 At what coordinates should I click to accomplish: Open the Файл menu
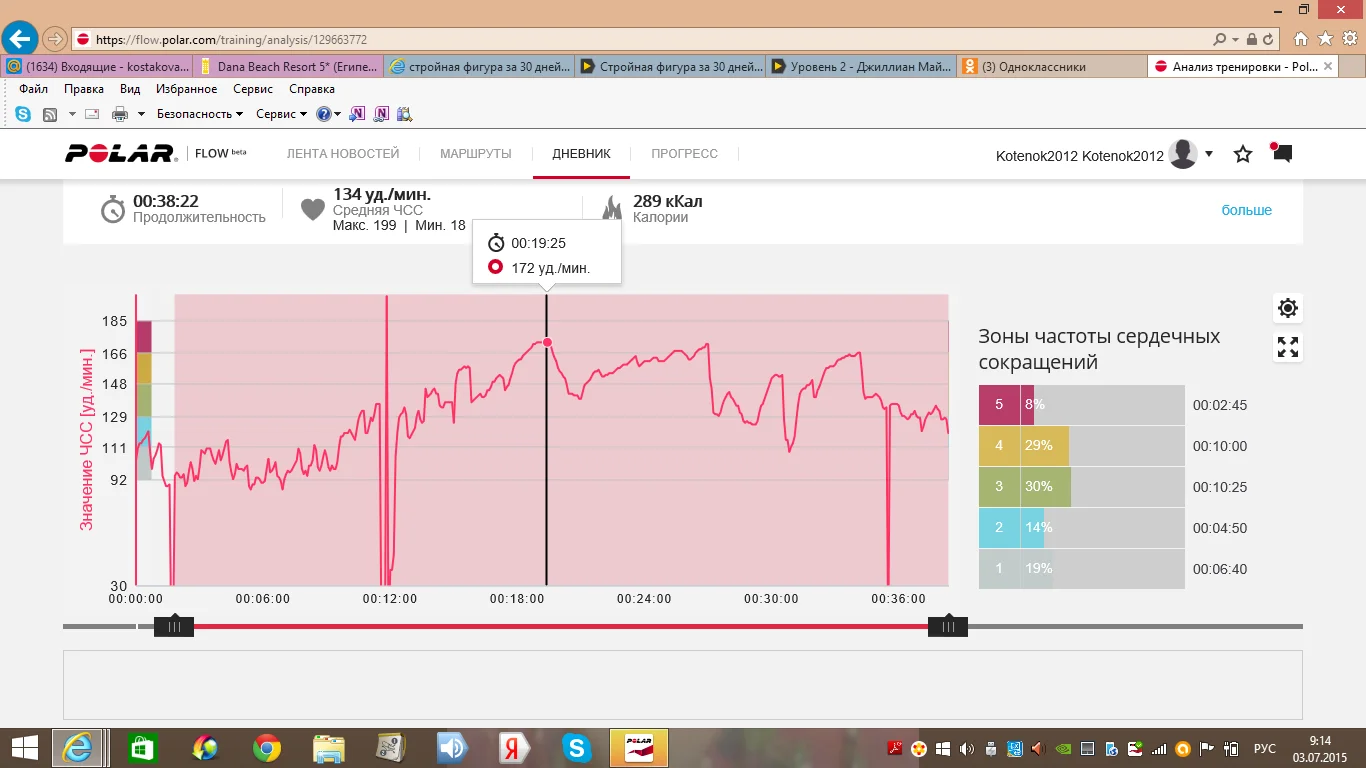click(33, 89)
